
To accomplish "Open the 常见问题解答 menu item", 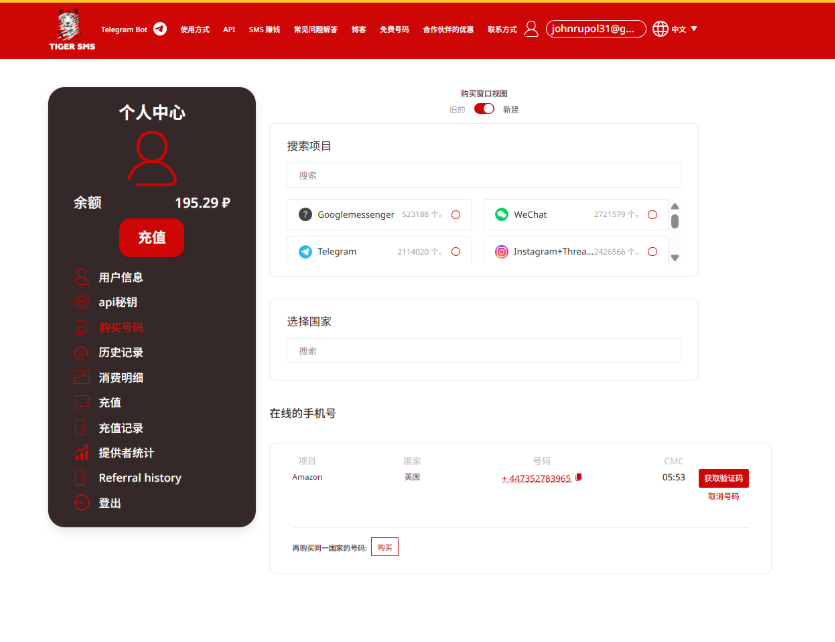I will [x=316, y=29].
